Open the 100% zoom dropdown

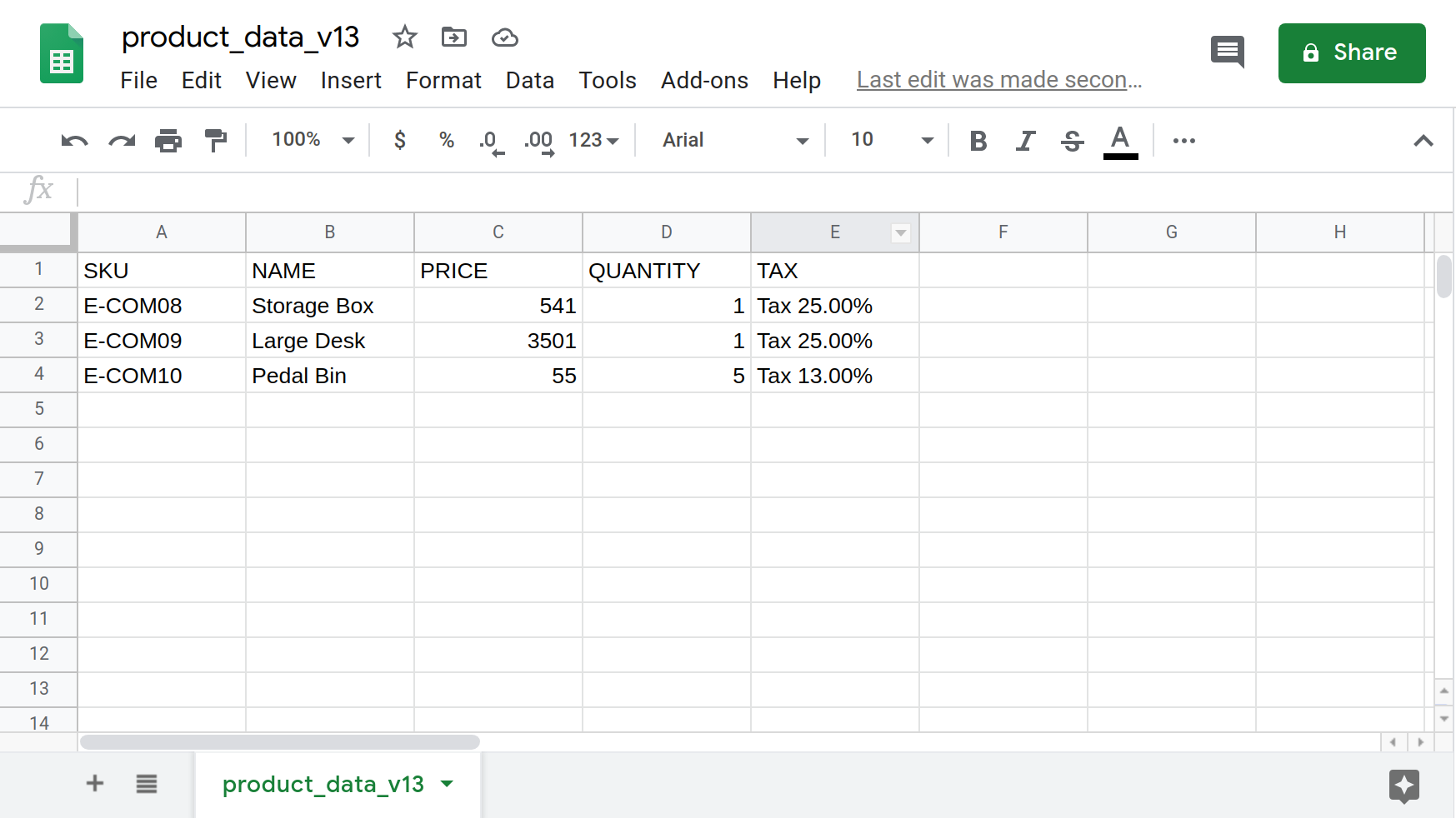[x=313, y=140]
